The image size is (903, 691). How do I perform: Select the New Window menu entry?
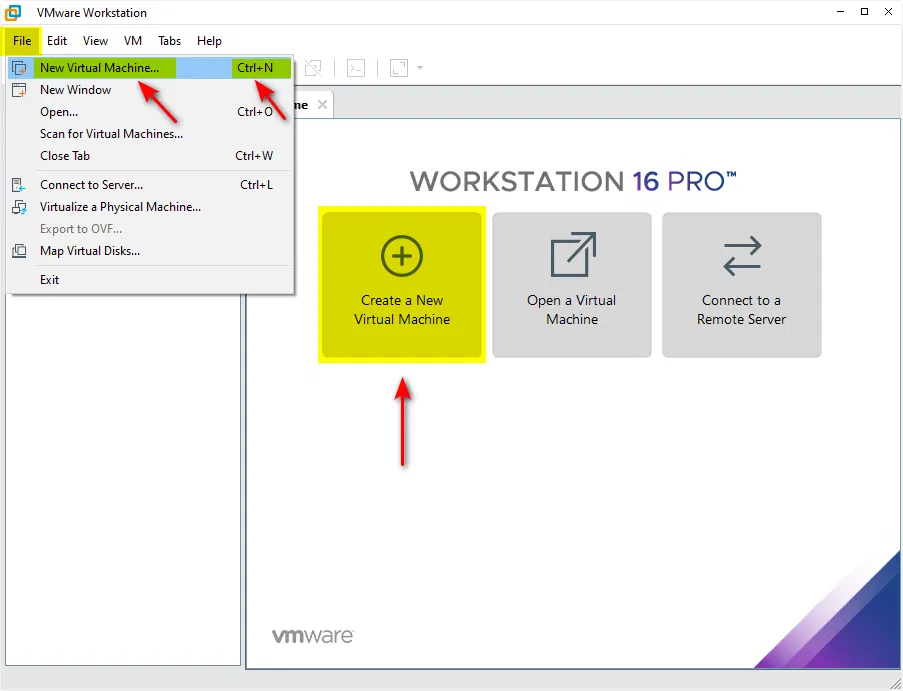coord(150,90)
